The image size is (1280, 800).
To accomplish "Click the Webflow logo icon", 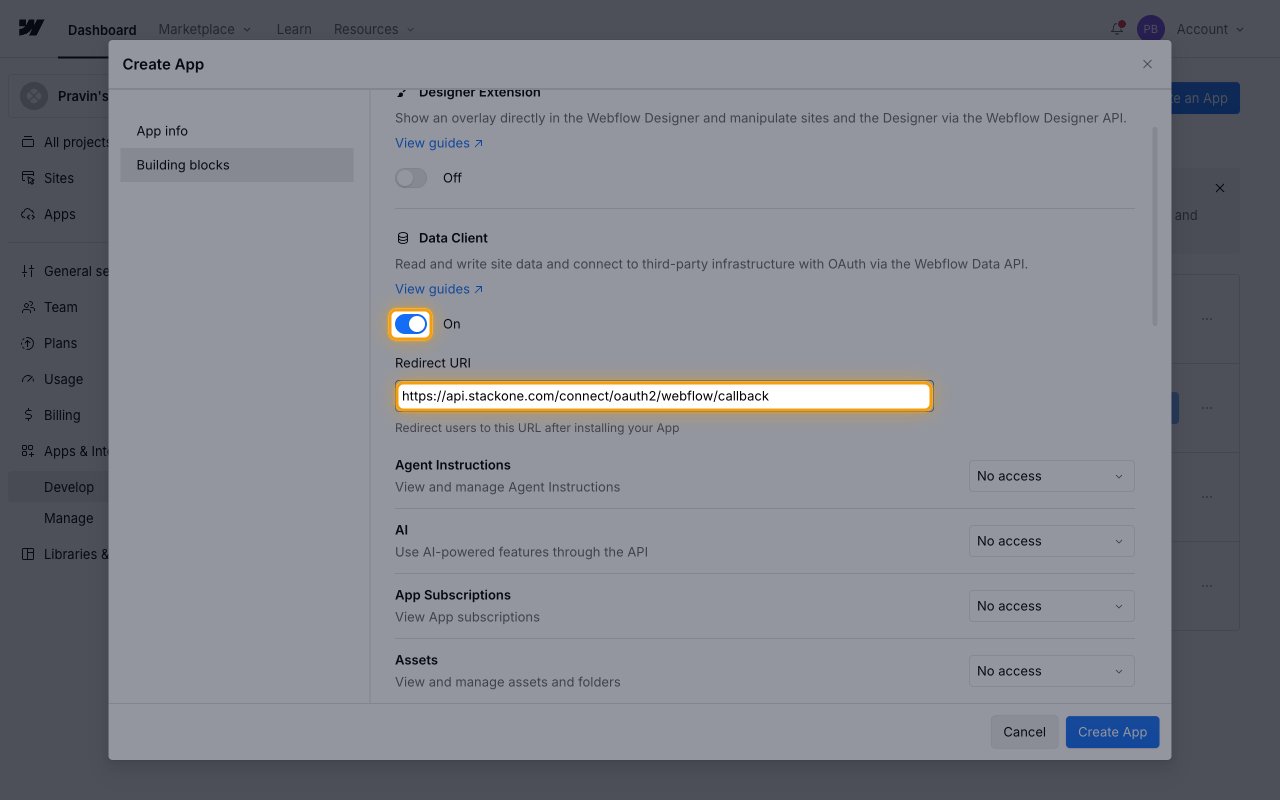I will [x=31, y=28].
